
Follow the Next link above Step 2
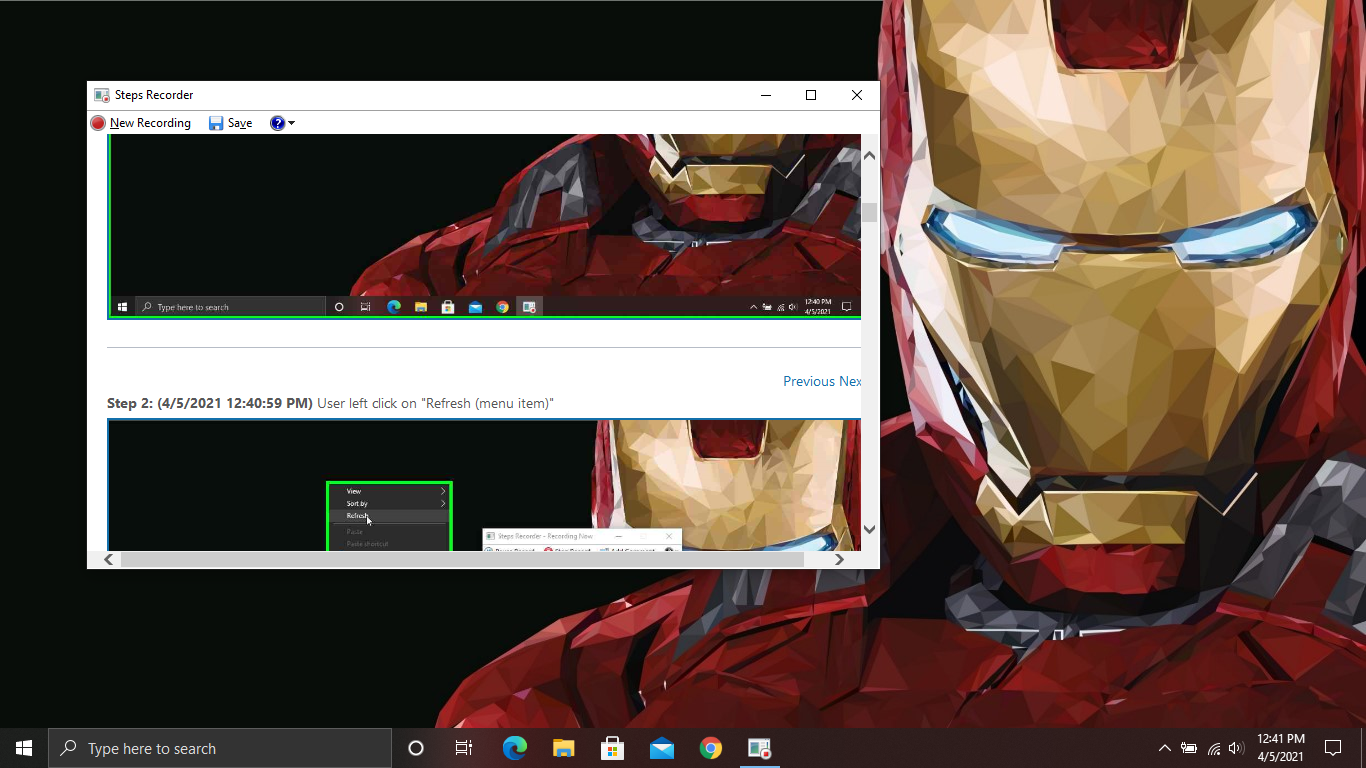click(x=850, y=381)
